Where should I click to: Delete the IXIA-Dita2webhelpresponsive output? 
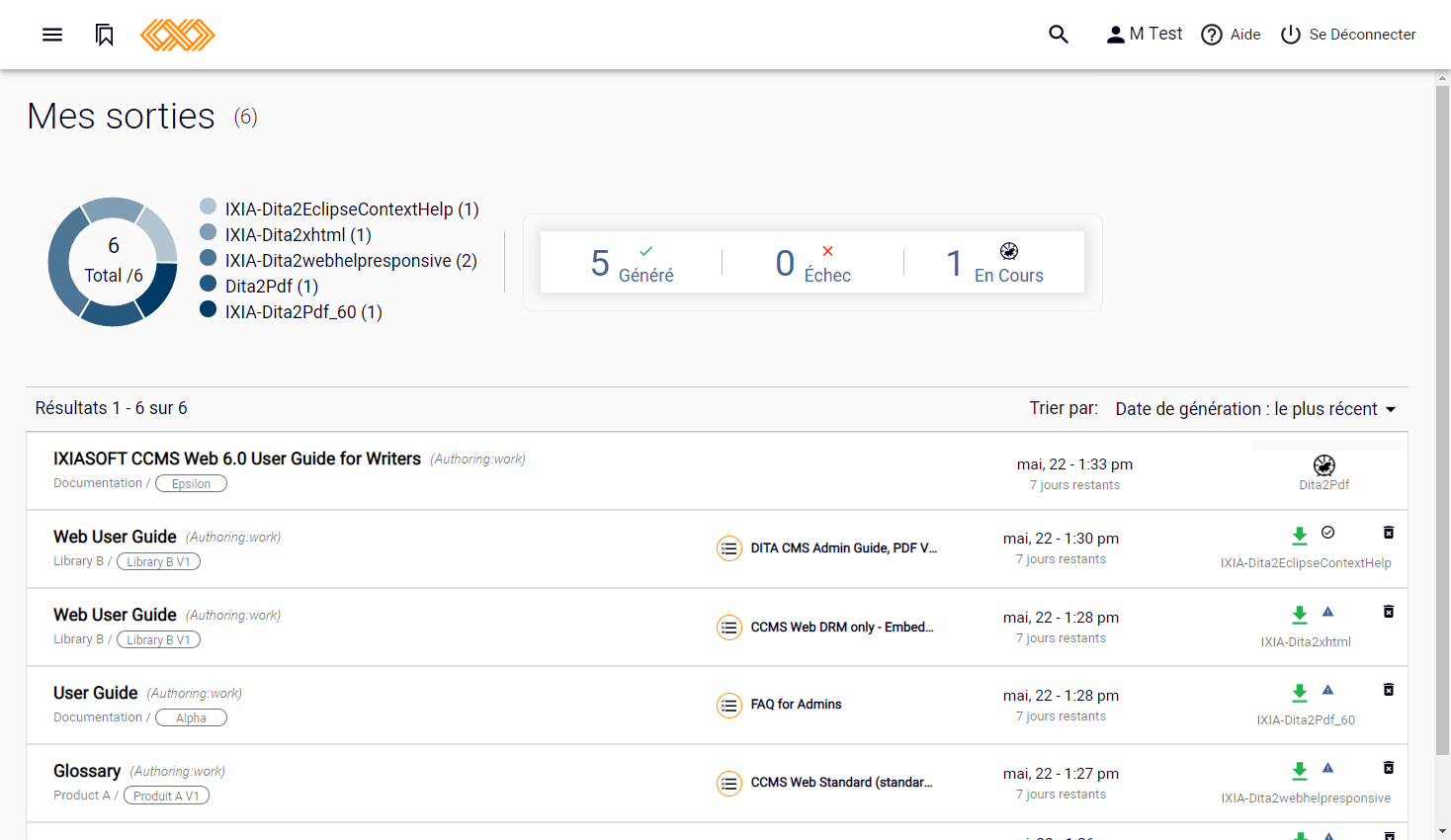pyautogui.click(x=1389, y=768)
